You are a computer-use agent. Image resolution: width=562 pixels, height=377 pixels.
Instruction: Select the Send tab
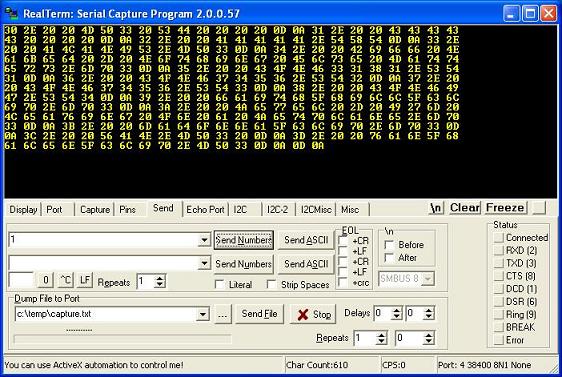pyautogui.click(x=163, y=208)
